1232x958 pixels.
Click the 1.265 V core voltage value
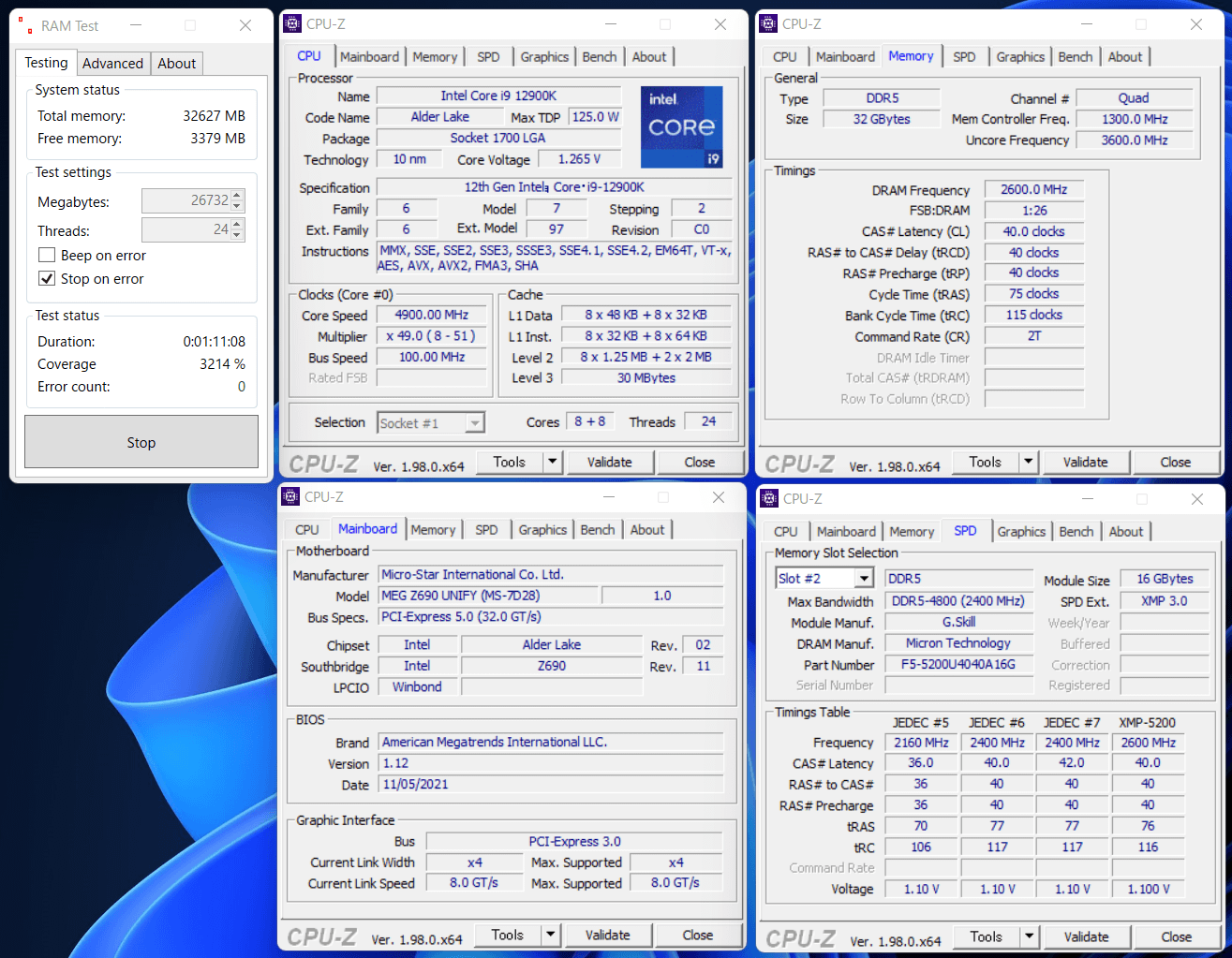579,159
